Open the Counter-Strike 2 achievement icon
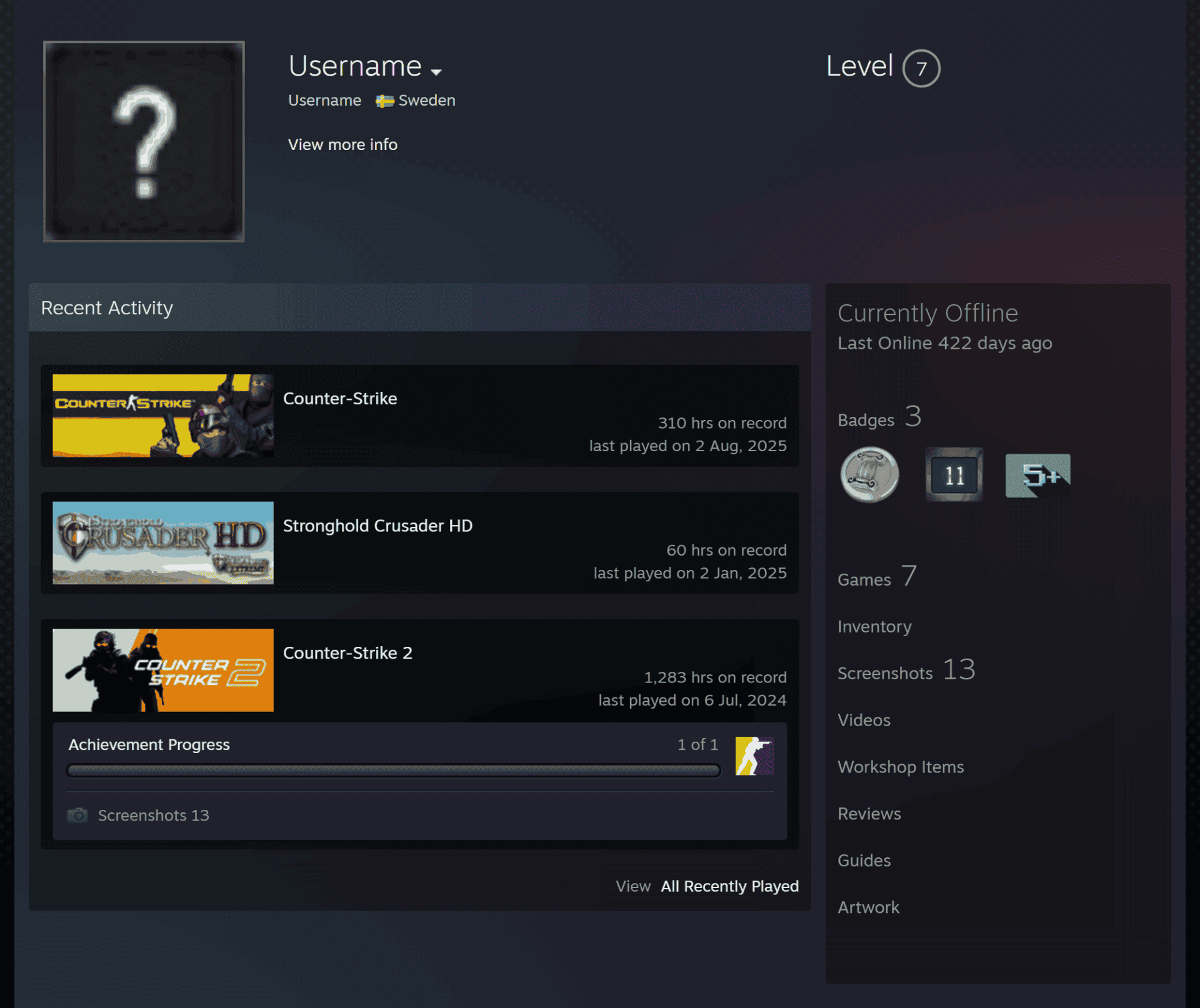The height and width of the screenshot is (1008, 1200). (754, 756)
